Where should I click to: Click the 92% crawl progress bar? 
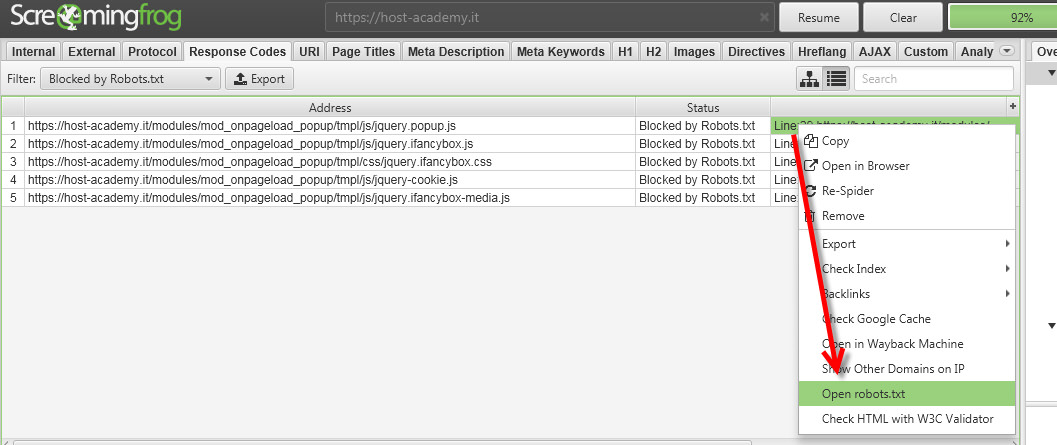1002,18
